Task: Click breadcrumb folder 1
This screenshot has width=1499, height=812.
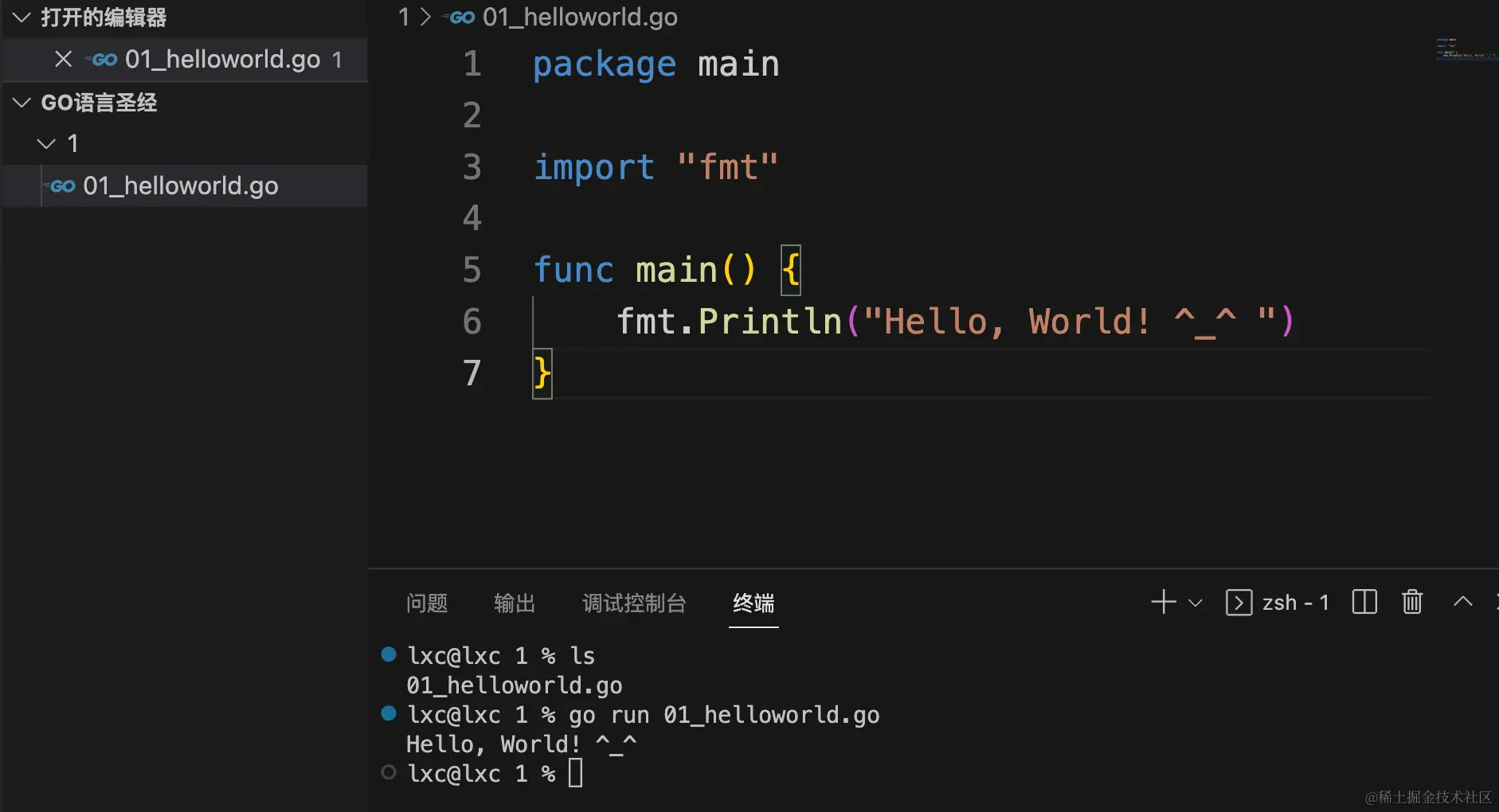Action: tap(404, 17)
